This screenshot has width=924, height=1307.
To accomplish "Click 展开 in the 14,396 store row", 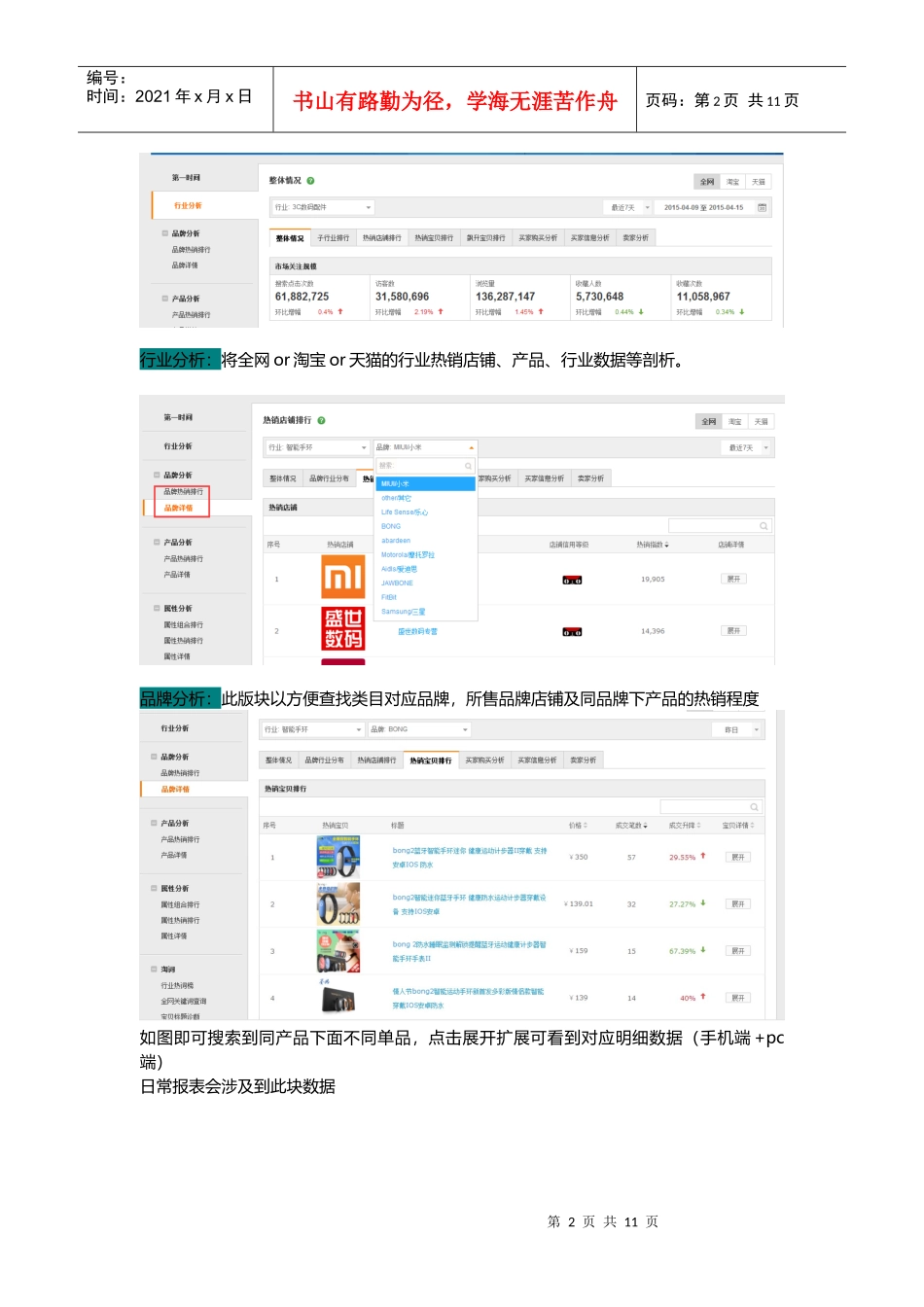I will click(x=734, y=631).
